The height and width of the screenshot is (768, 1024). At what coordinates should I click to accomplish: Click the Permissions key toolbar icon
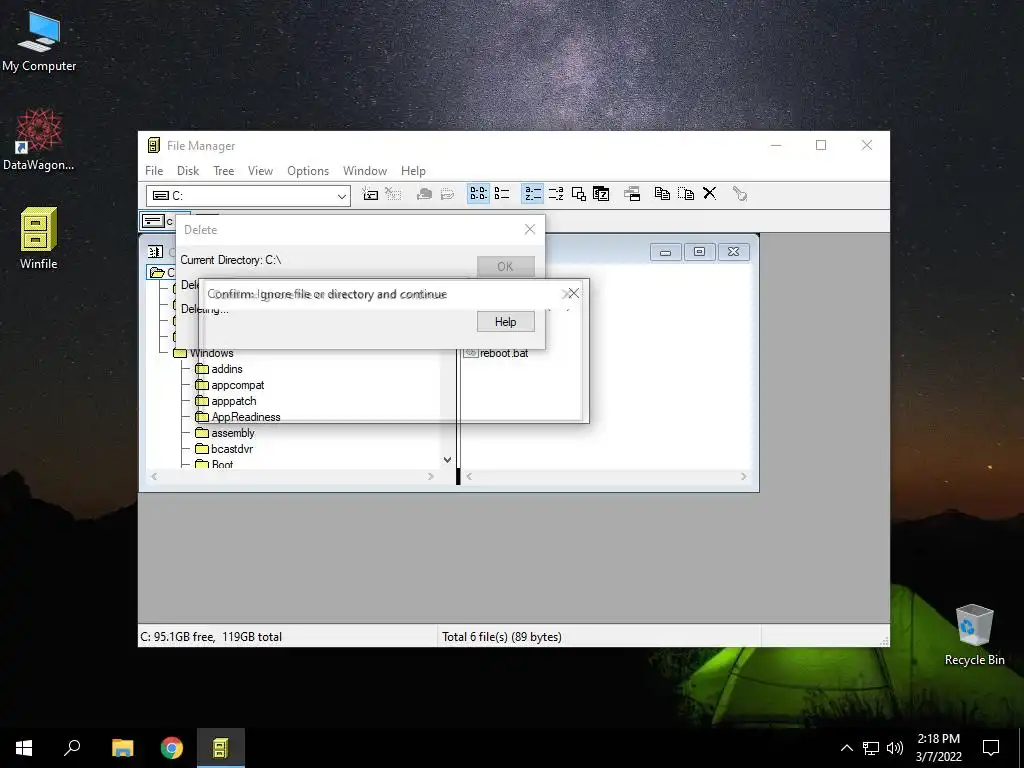[x=740, y=194]
